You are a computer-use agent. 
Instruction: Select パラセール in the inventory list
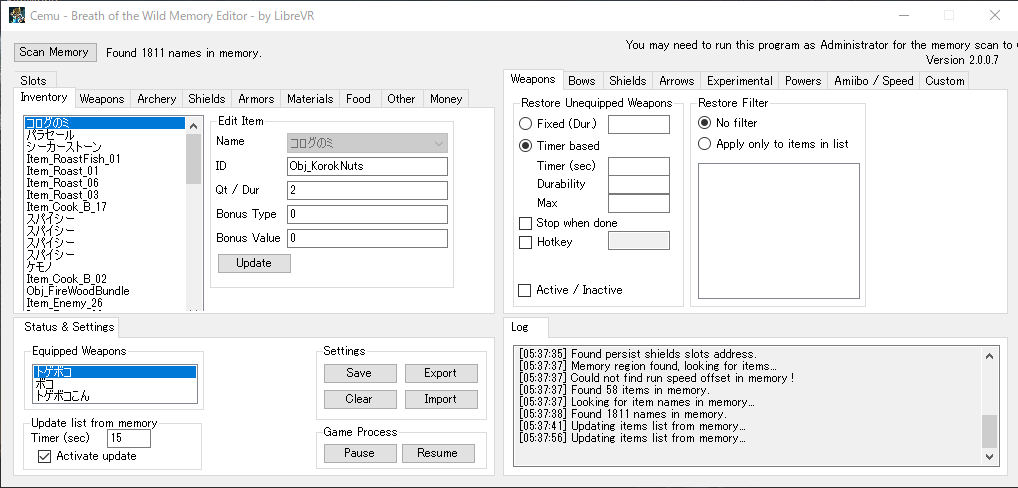[104, 135]
